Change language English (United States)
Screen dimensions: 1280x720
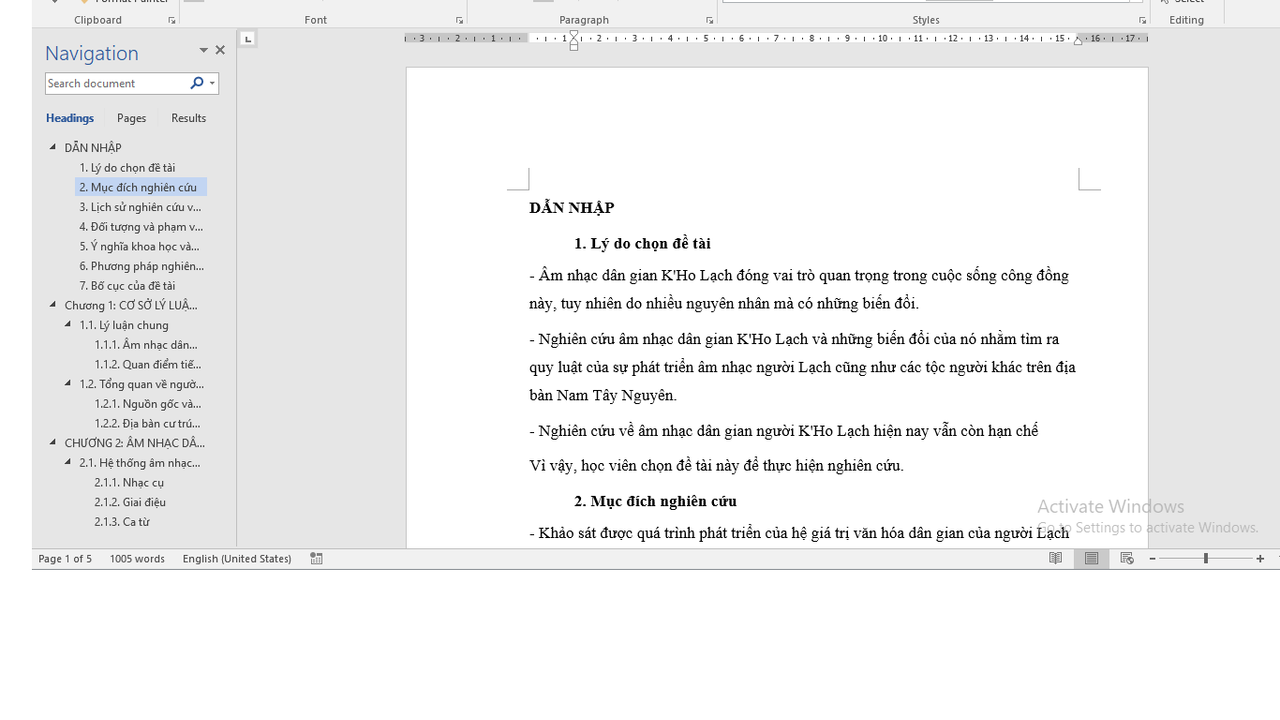click(x=237, y=559)
